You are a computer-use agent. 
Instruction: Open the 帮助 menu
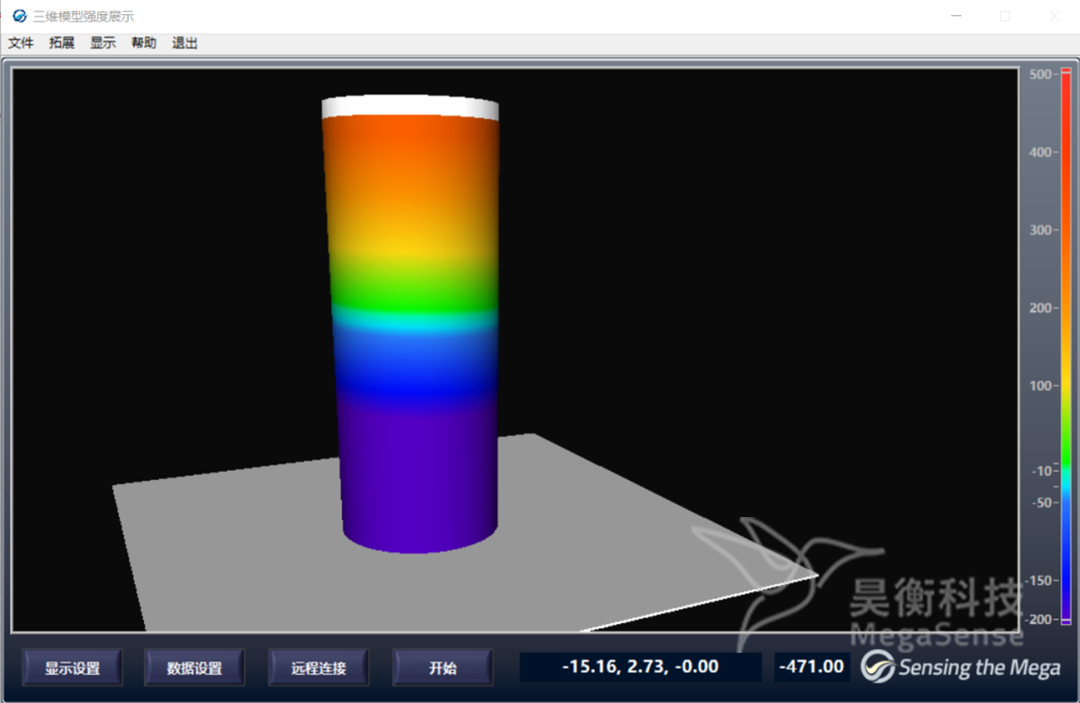[144, 43]
